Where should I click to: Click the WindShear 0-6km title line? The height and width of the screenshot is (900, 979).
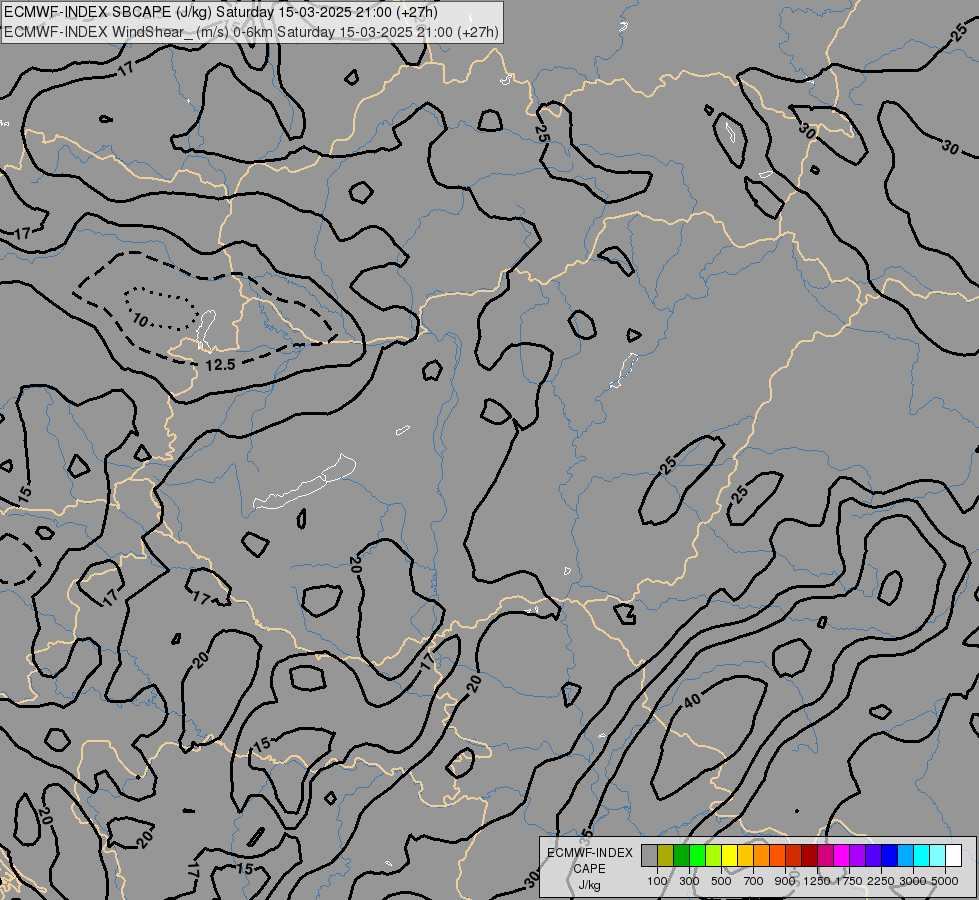coord(252,32)
